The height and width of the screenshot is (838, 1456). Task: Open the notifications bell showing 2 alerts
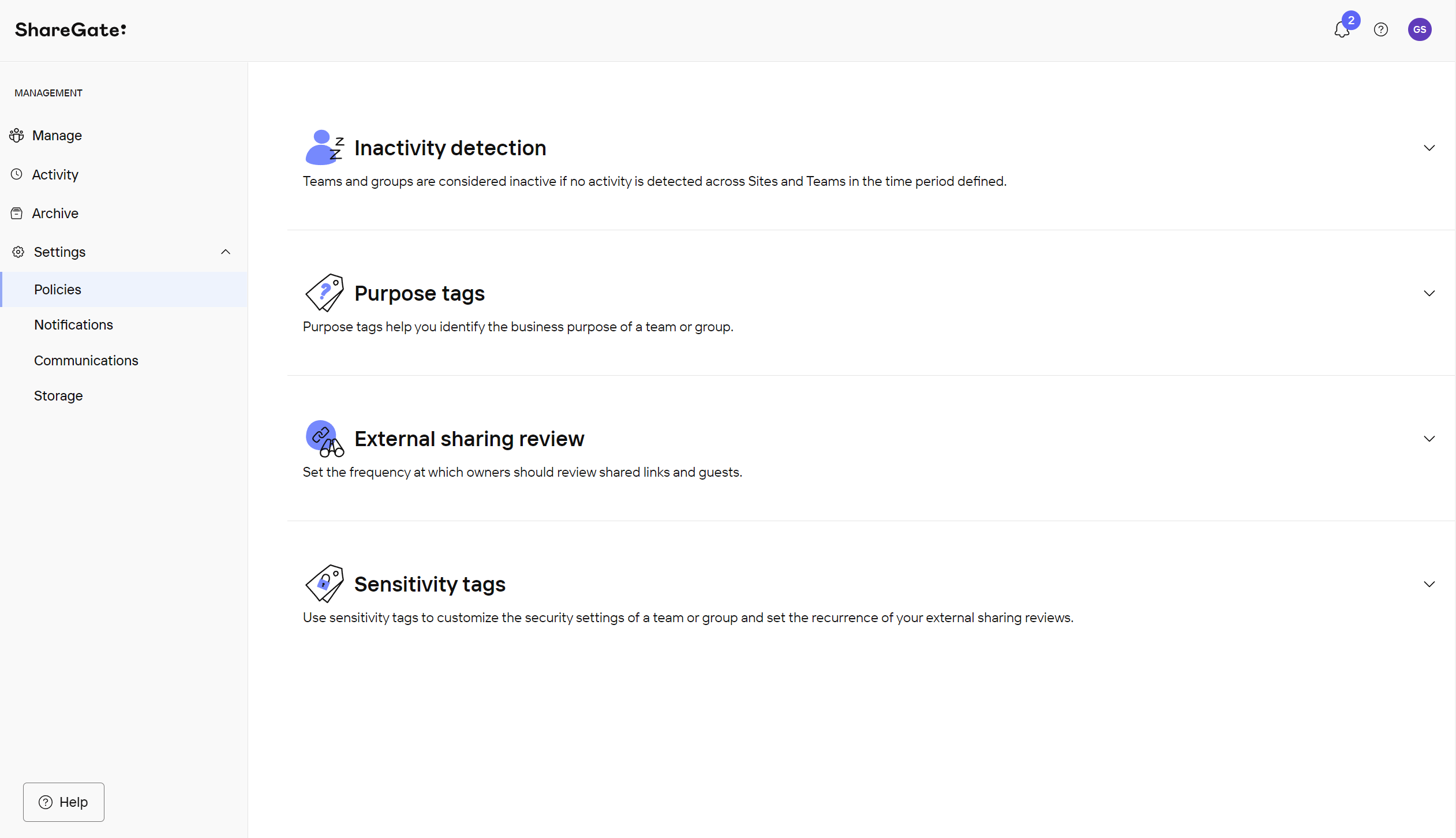coord(1341,29)
